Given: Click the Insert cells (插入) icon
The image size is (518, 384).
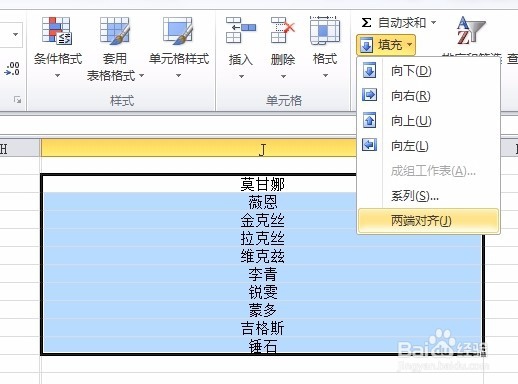Looking at the screenshot, I should 241,31.
